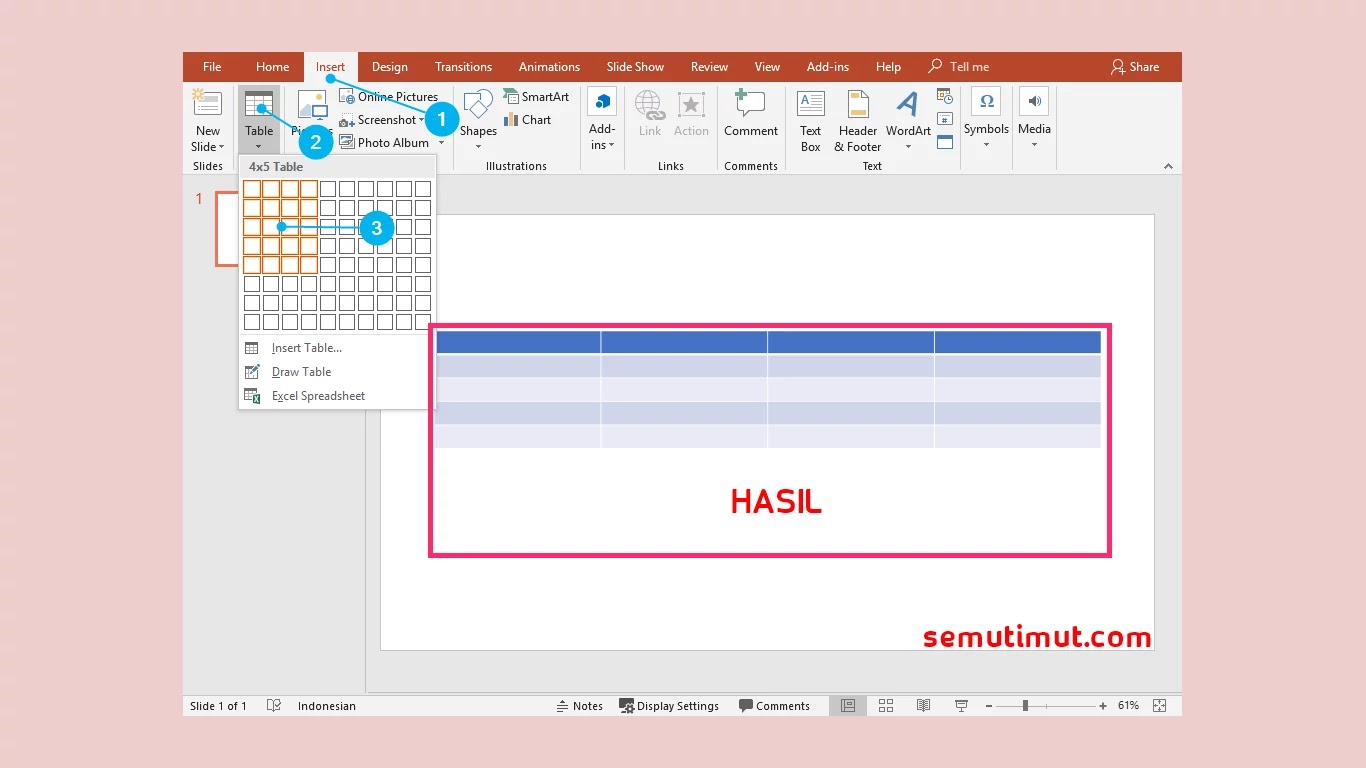Viewport: 1366px width, 768px height.
Task: Open the File tab
Action: [212, 67]
